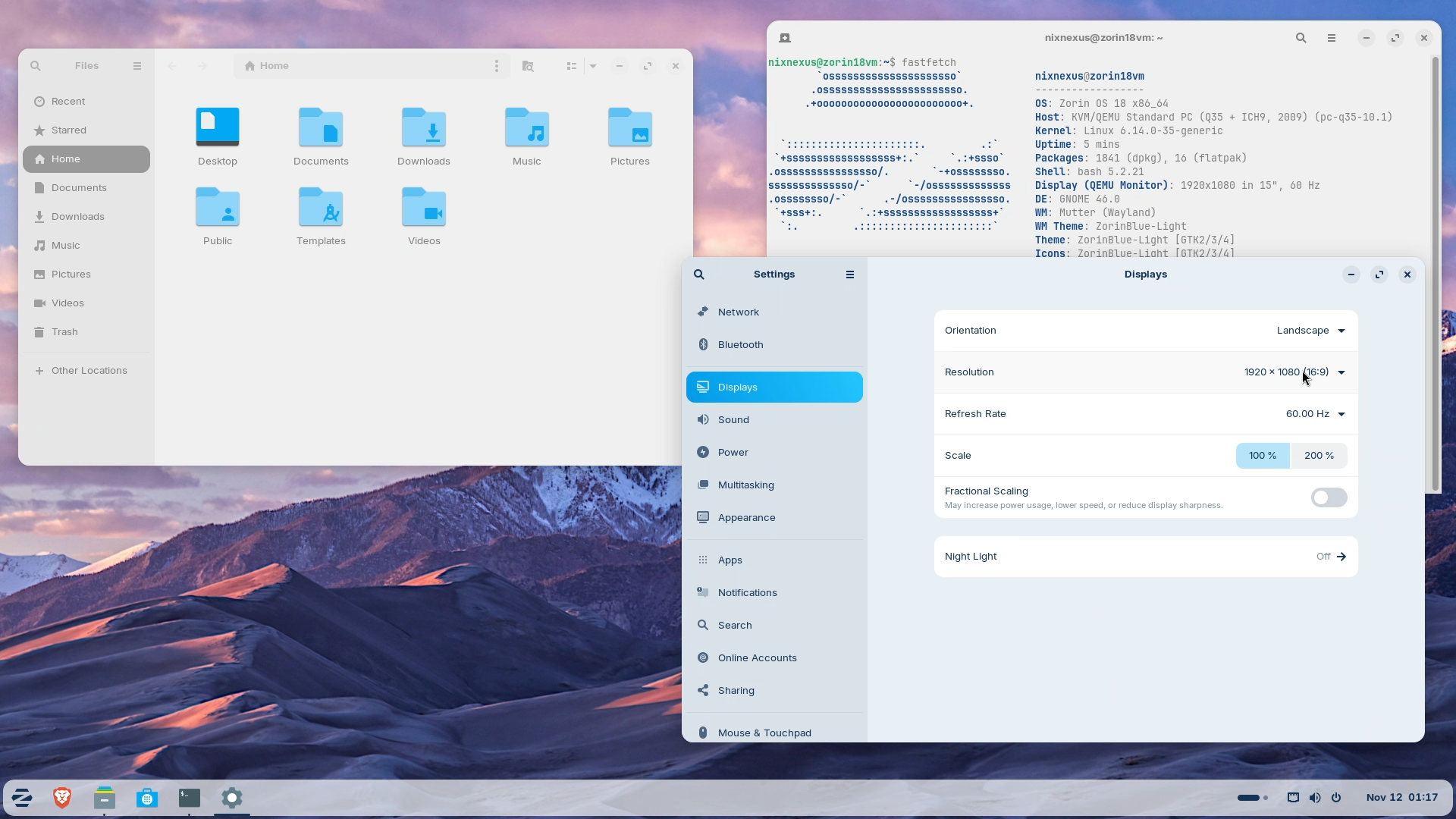1456x819 pixels.
Task: Open the Settings hamburger menu
Action: point(849,274)
